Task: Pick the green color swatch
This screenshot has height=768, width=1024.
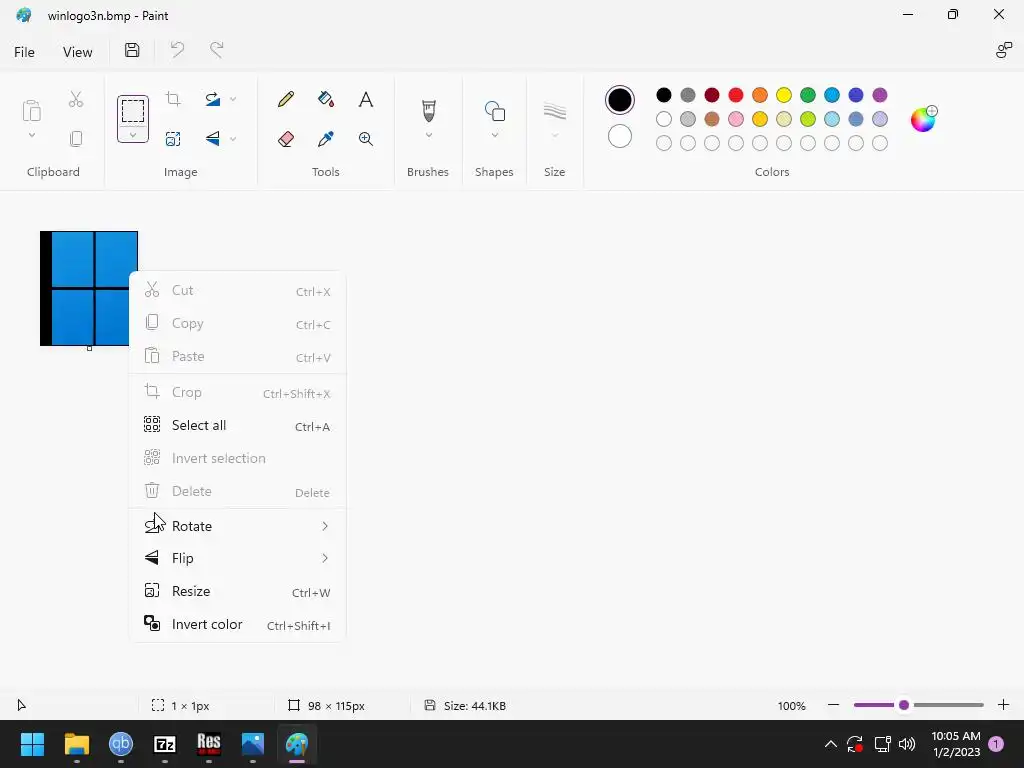Action: [808, 95]
